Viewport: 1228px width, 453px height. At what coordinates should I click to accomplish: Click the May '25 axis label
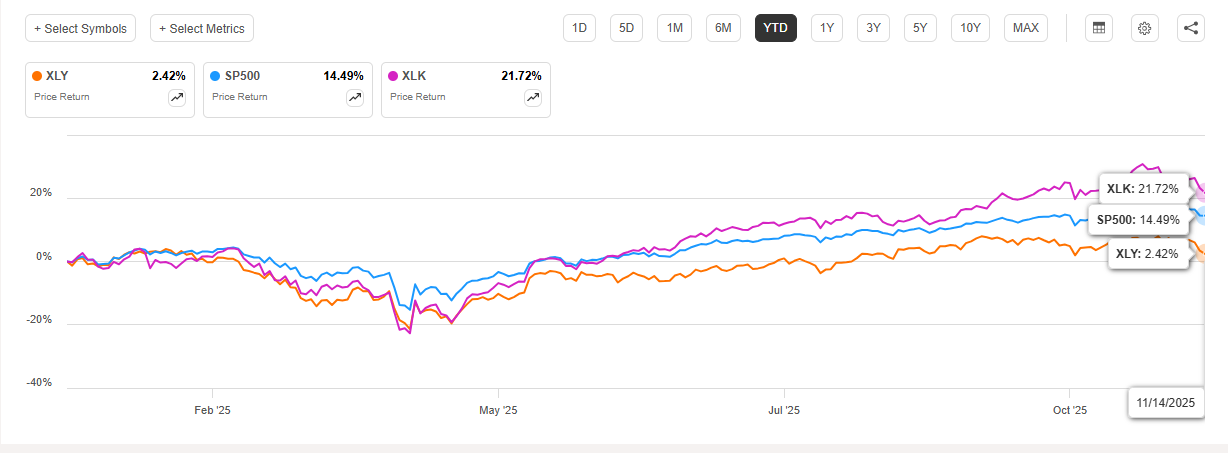click(498, 410)
